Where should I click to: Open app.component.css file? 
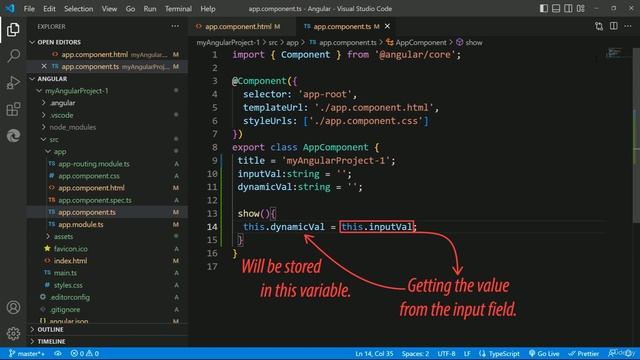click(x=108, y=176)
